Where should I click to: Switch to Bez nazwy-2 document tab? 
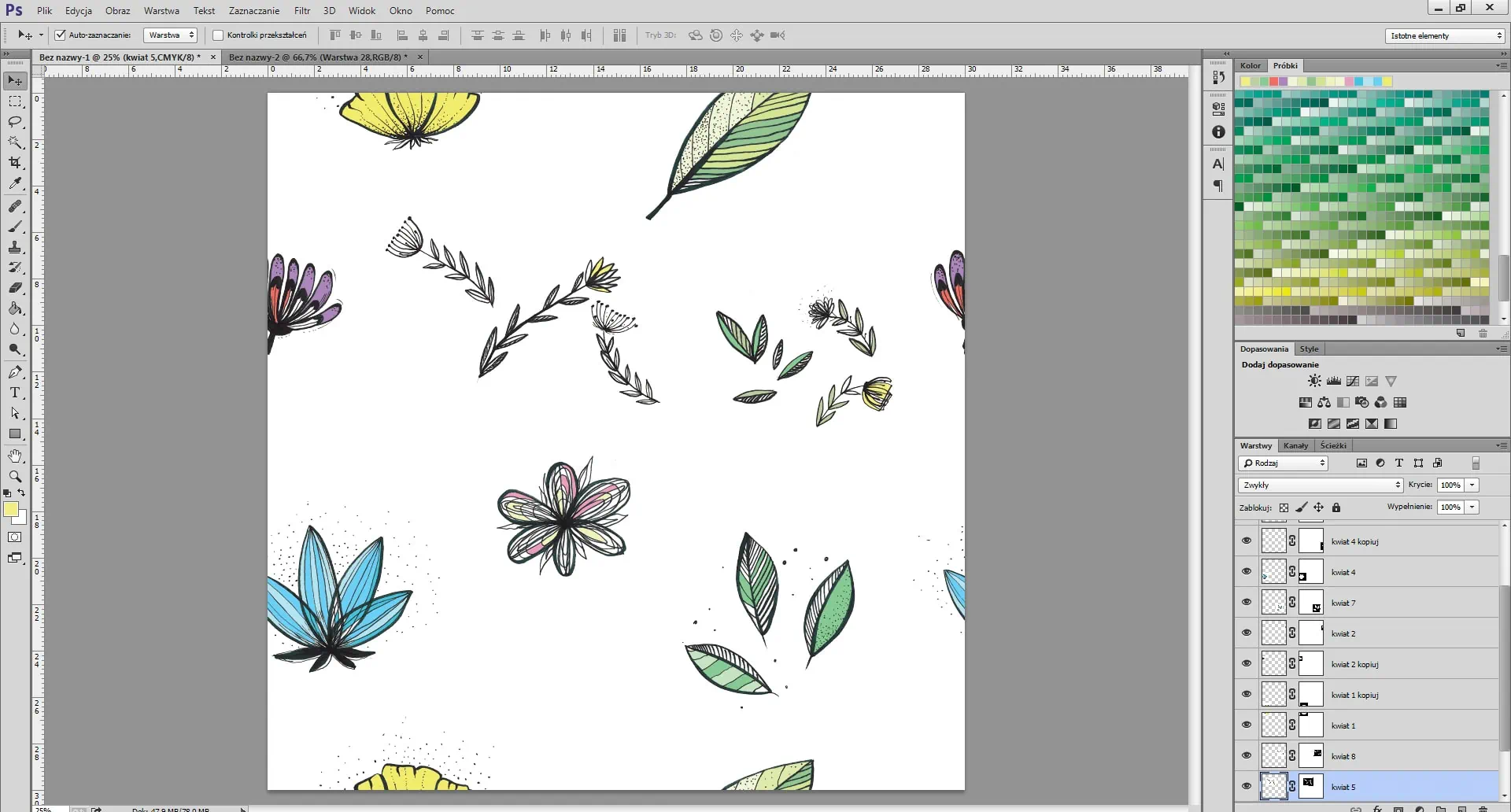318,57
